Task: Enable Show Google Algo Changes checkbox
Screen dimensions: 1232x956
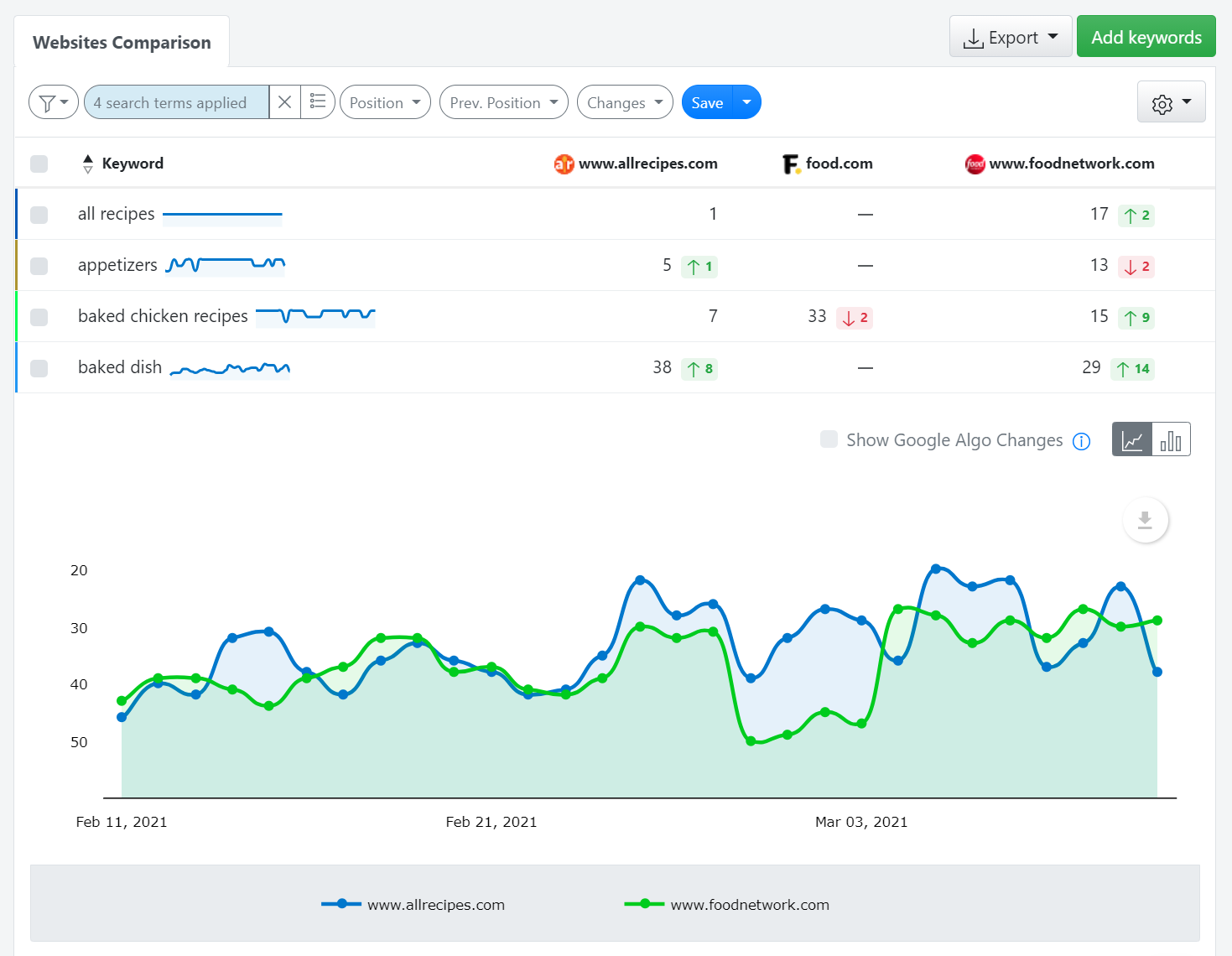Action: [829, 439]
